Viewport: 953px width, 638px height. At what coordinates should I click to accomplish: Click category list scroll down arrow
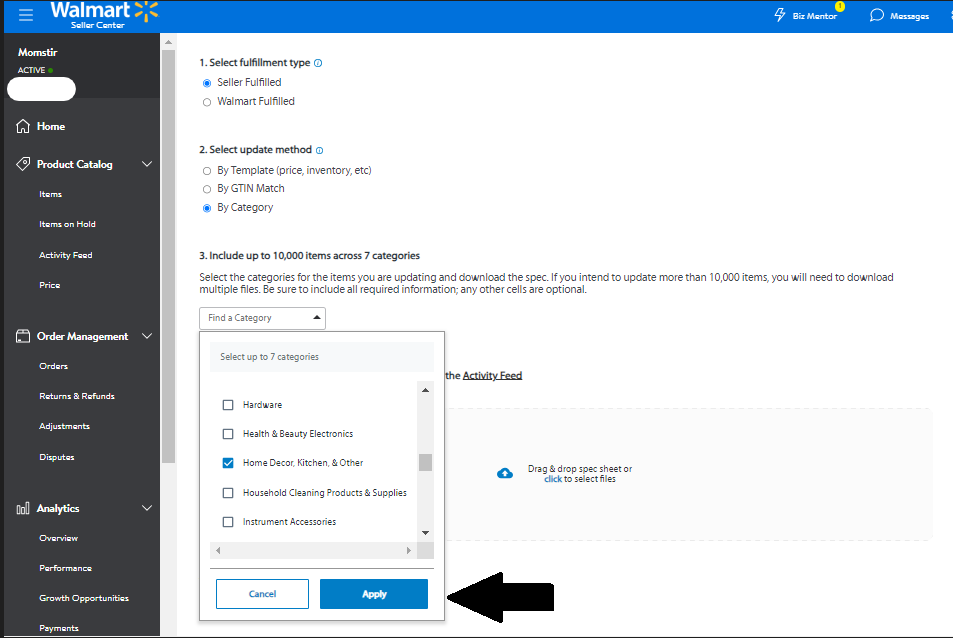click(x=425, y=533)
